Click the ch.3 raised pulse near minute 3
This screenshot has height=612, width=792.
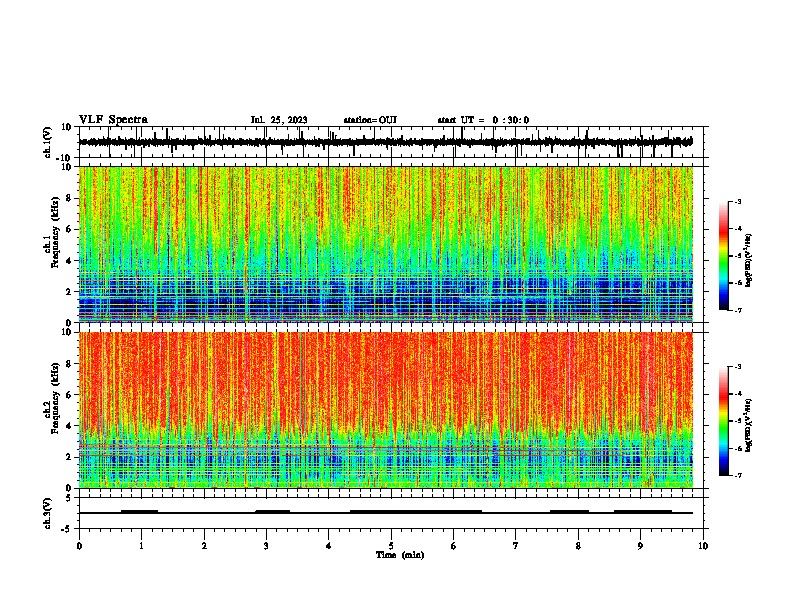click(273, 511)
